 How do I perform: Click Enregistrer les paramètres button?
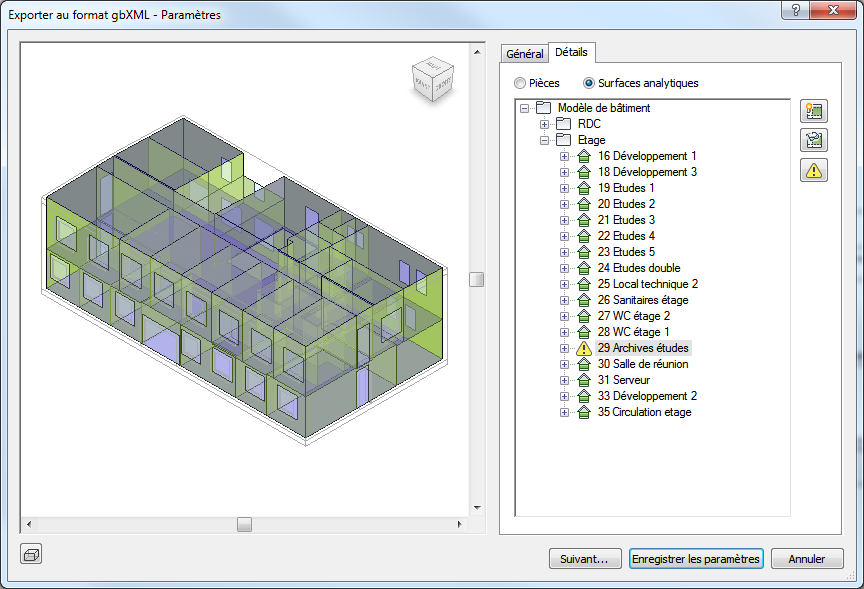click(x=696, y=559)
